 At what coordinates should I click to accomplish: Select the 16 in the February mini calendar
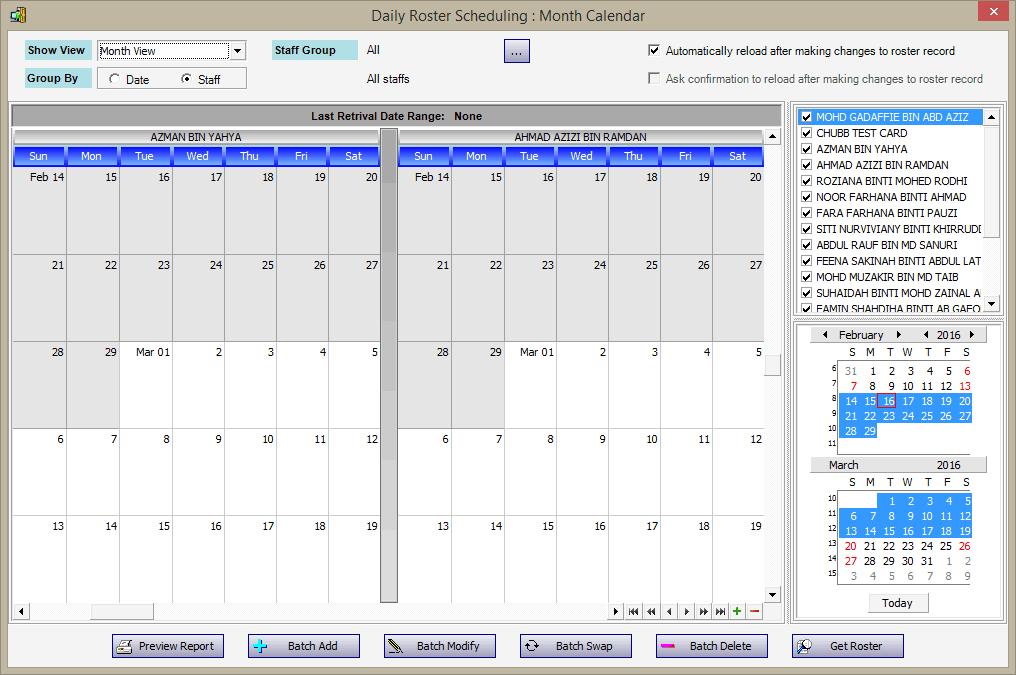click(x=887, y=400)
